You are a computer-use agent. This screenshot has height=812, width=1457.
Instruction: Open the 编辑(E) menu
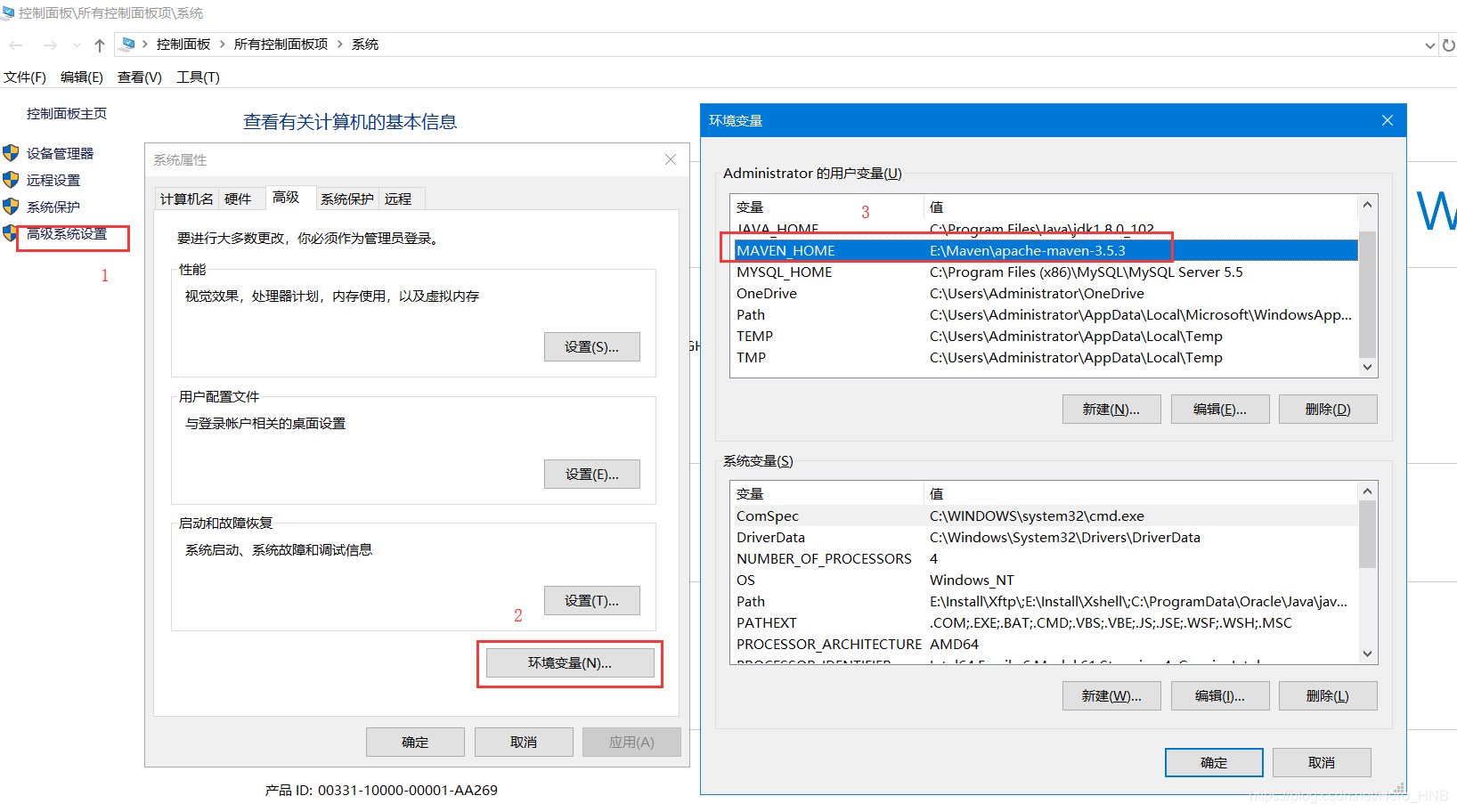(82, 77)
